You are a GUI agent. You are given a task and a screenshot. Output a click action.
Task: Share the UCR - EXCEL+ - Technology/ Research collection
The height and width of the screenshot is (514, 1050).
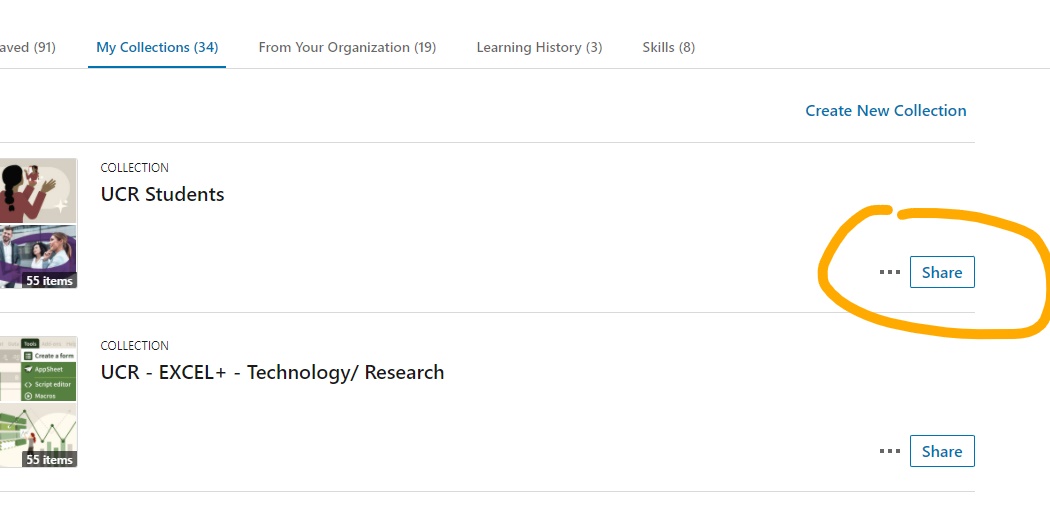tap(941, 451)
